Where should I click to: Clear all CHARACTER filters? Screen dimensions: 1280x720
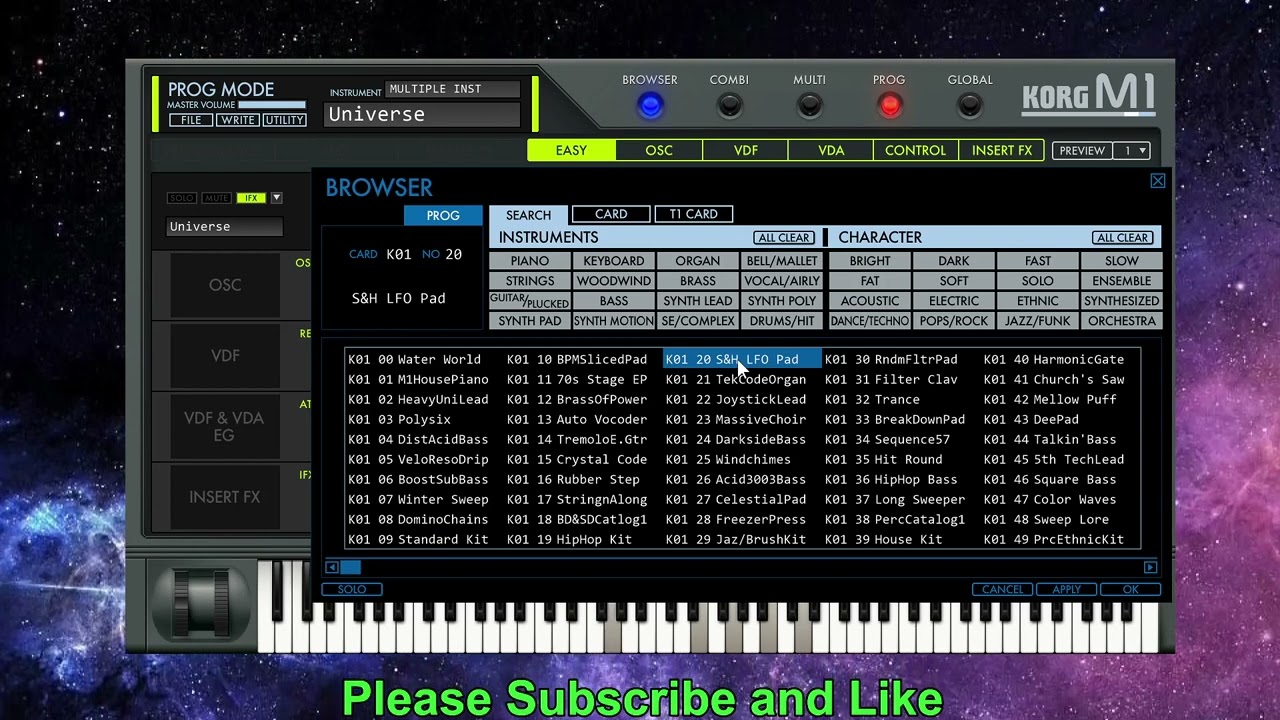[1123, 238]
